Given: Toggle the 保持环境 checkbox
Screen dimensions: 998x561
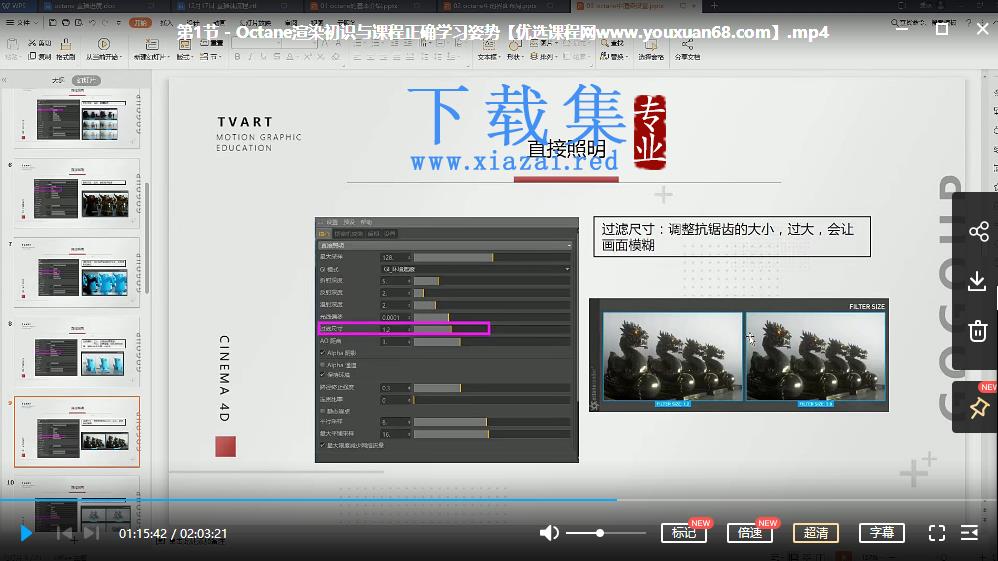Looking at the screenshot, I should coord(322,374).
